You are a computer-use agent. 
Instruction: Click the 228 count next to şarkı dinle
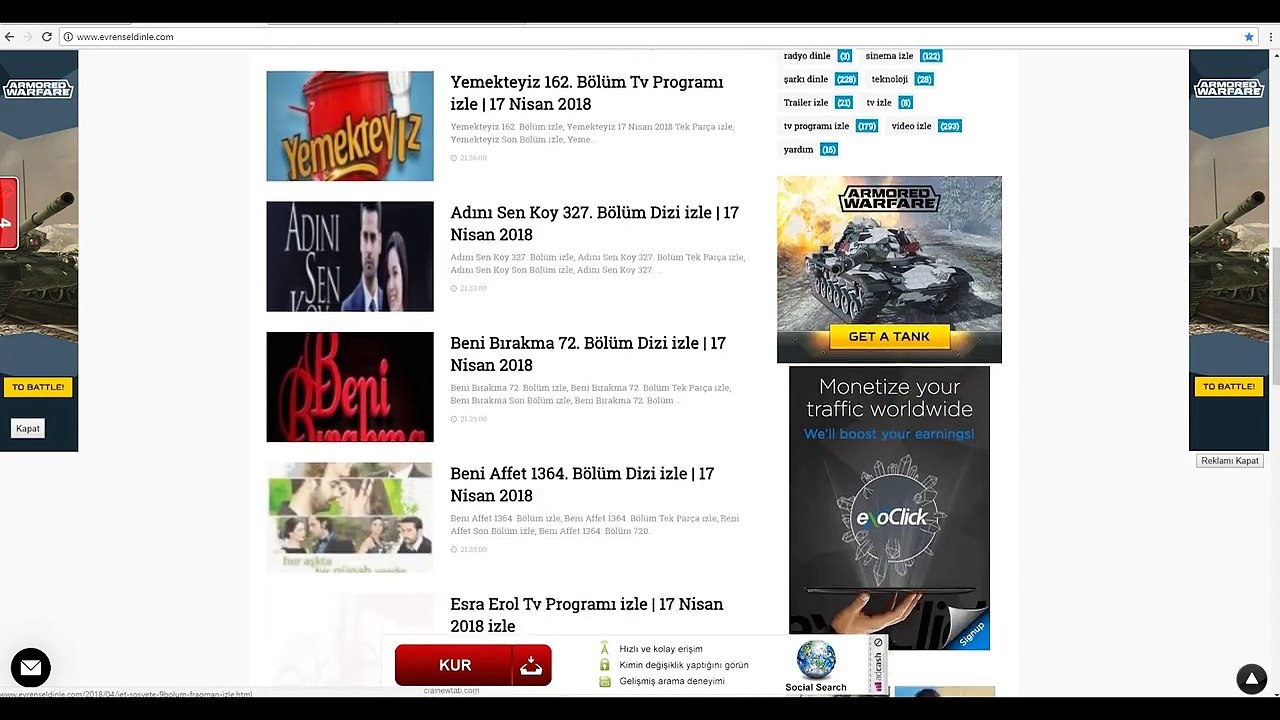coord(846,79)
